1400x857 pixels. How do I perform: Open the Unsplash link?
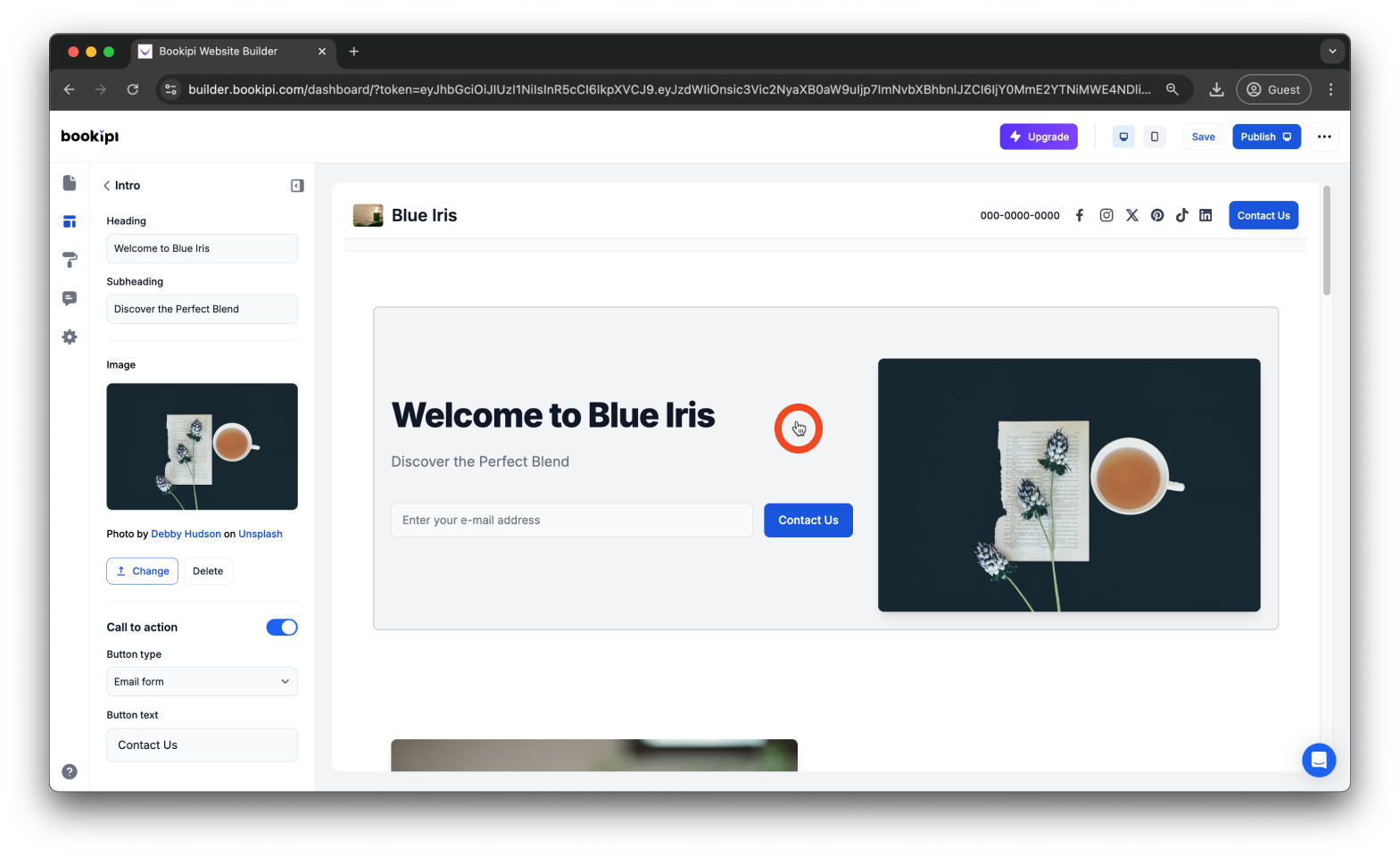click(x=261, y=534)
